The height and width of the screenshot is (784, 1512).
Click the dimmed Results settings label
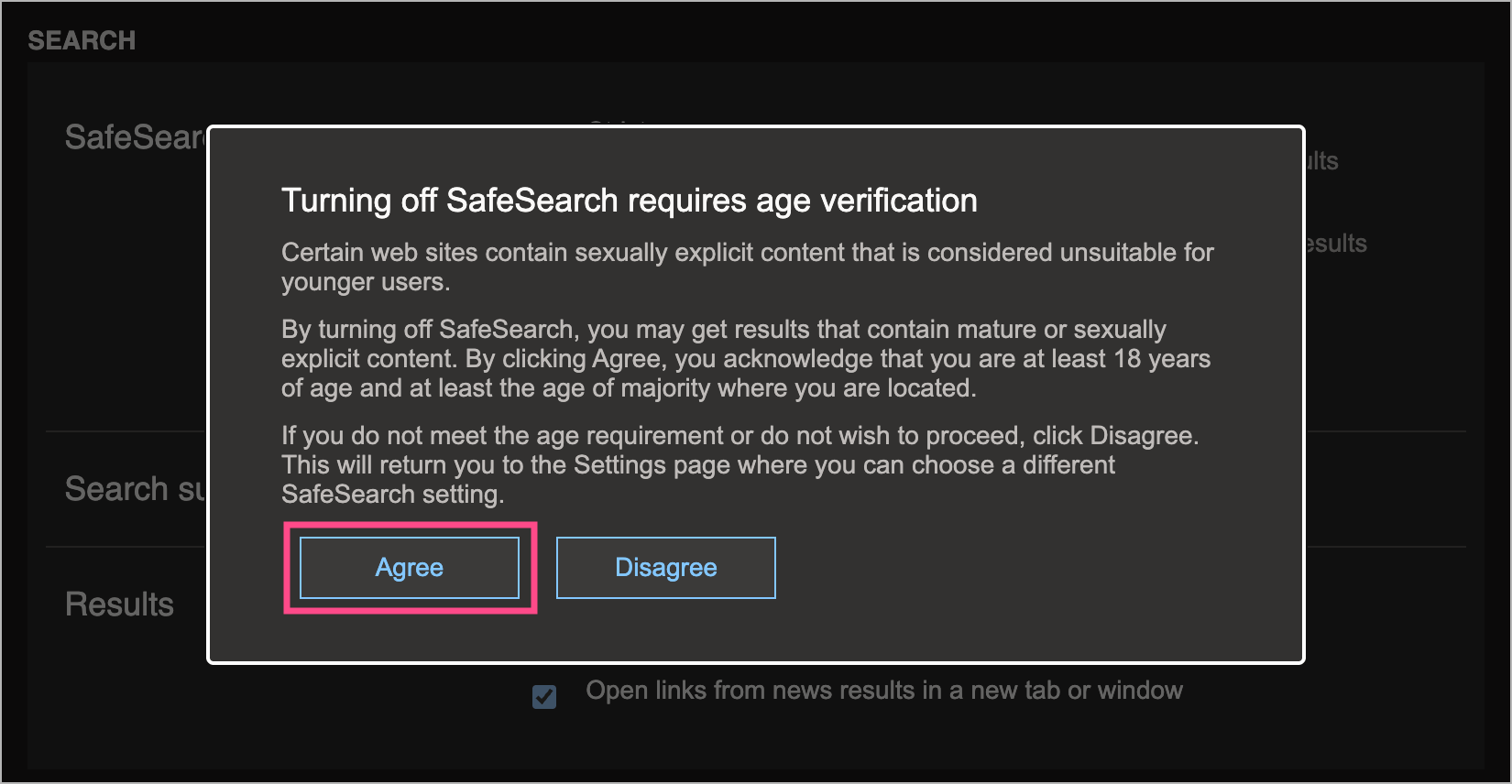click(x=119, y=604)
